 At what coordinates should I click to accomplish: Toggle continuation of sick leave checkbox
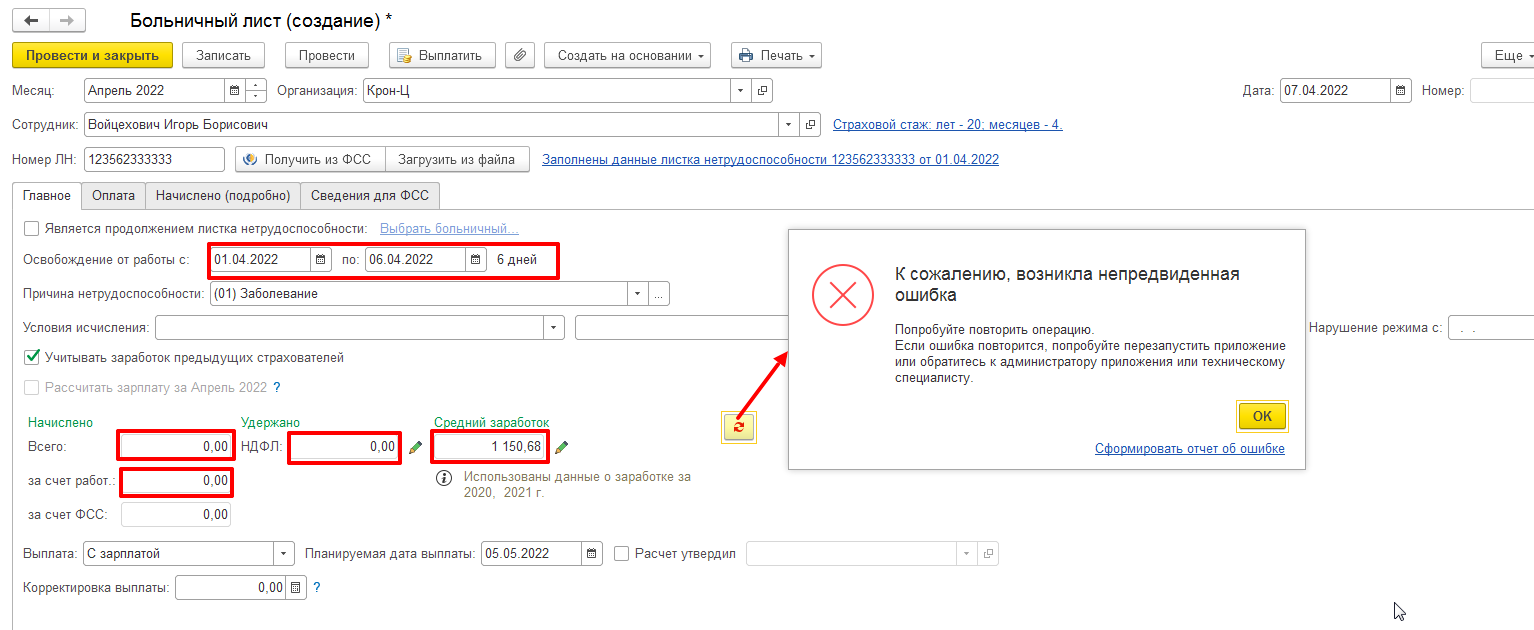click(32, 229)
